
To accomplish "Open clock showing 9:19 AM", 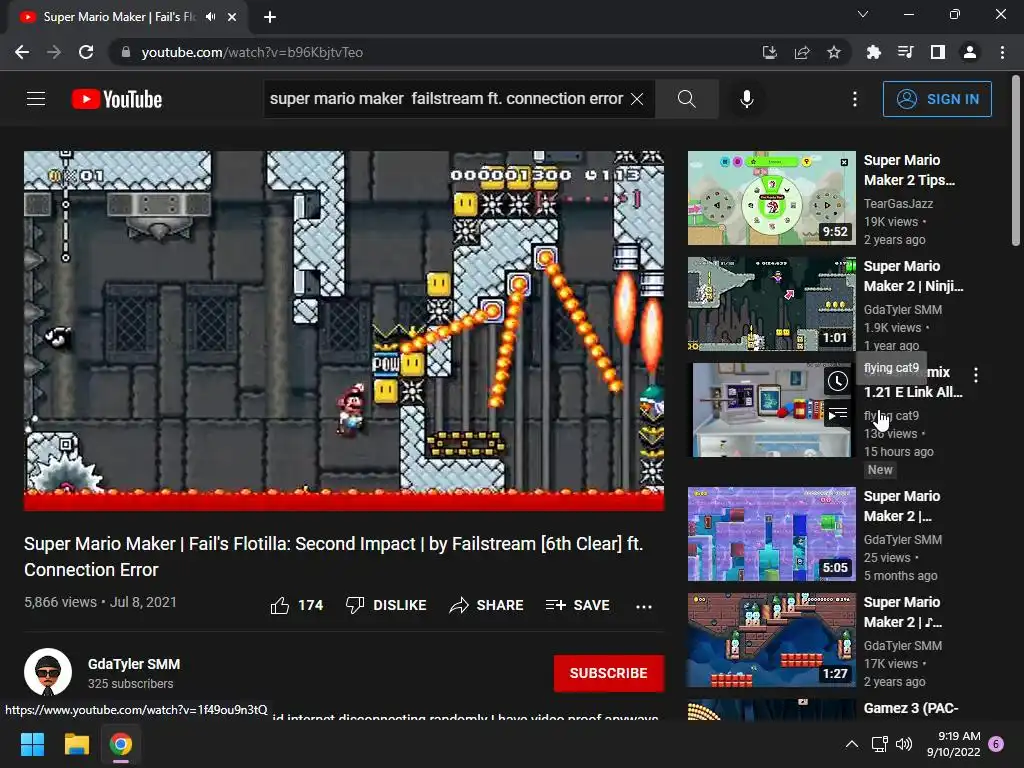I will 953,744.
